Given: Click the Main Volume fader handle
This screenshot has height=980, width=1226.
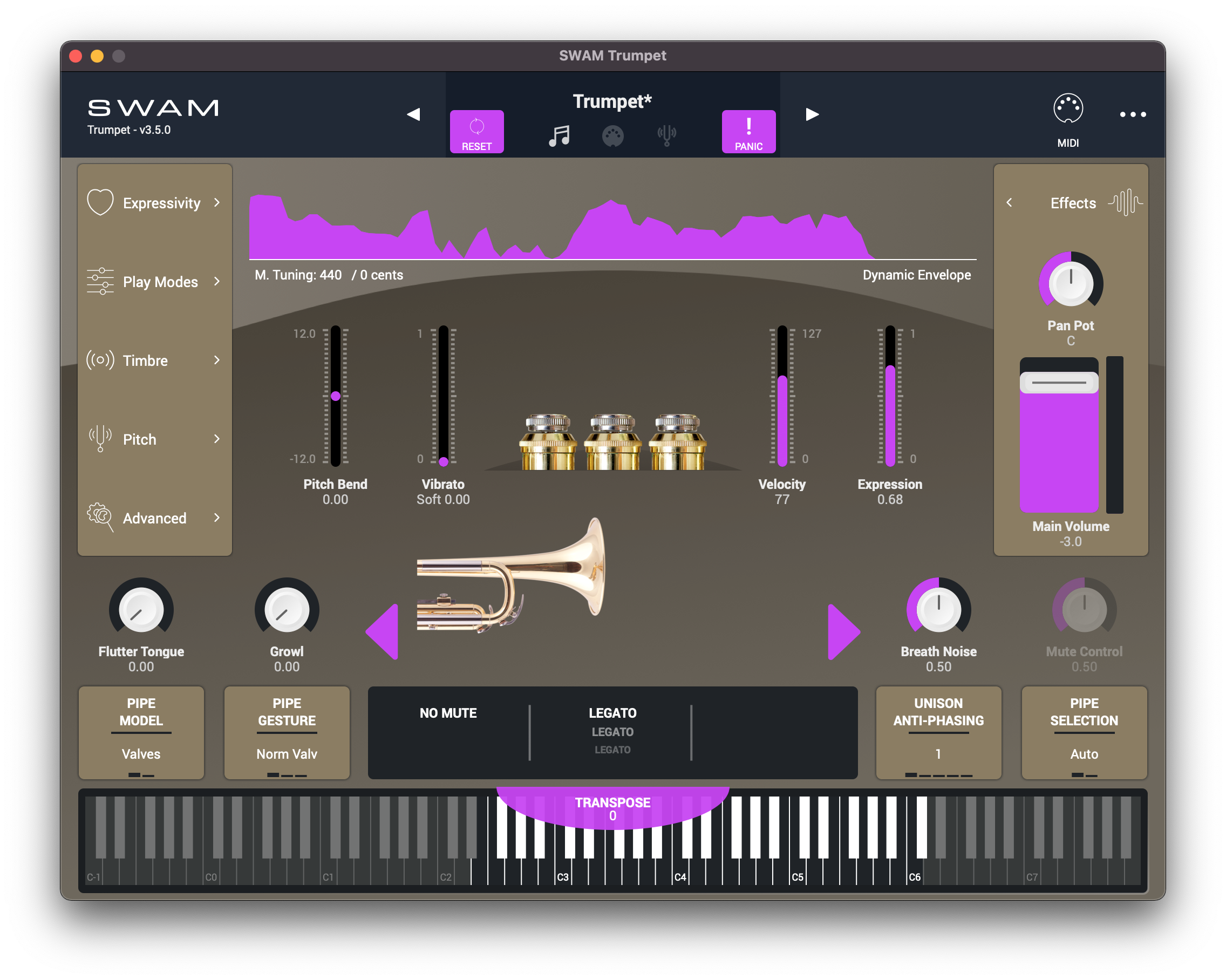Looking at the screenshot, I should click(1059, 383).
